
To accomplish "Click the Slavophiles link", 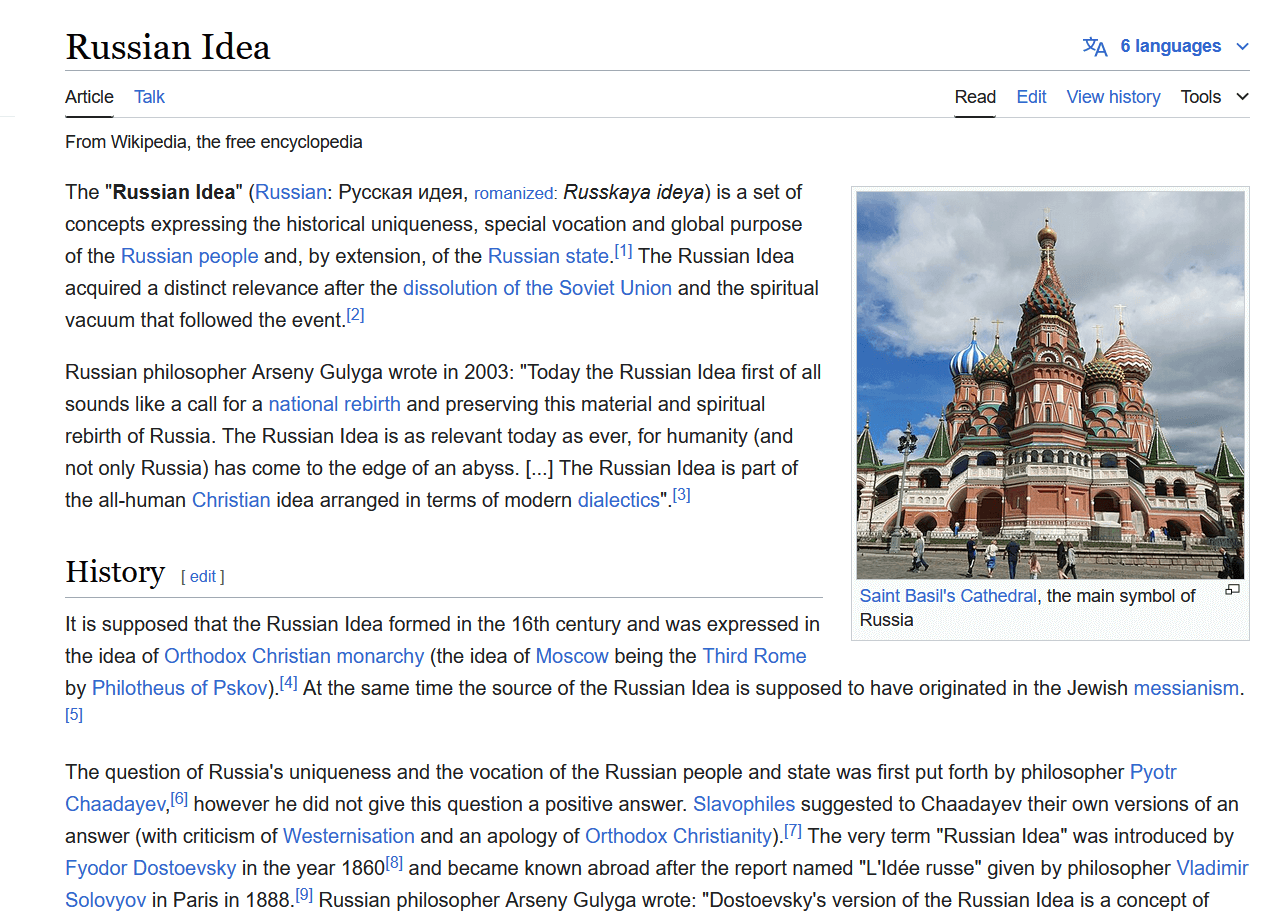I will 744,804.
